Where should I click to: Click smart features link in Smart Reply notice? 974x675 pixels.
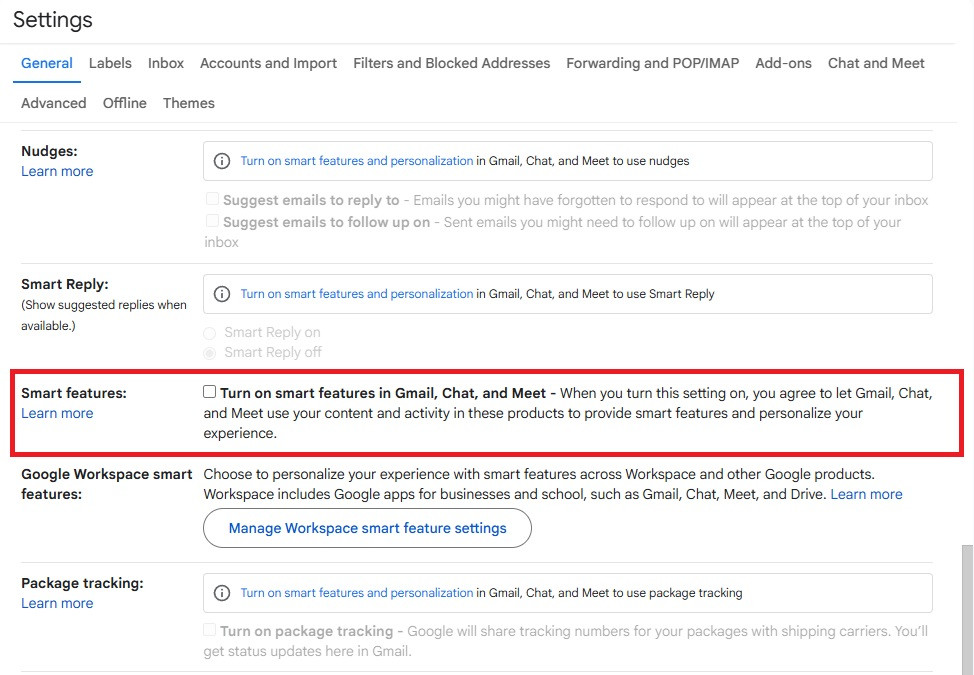point(357,294)
